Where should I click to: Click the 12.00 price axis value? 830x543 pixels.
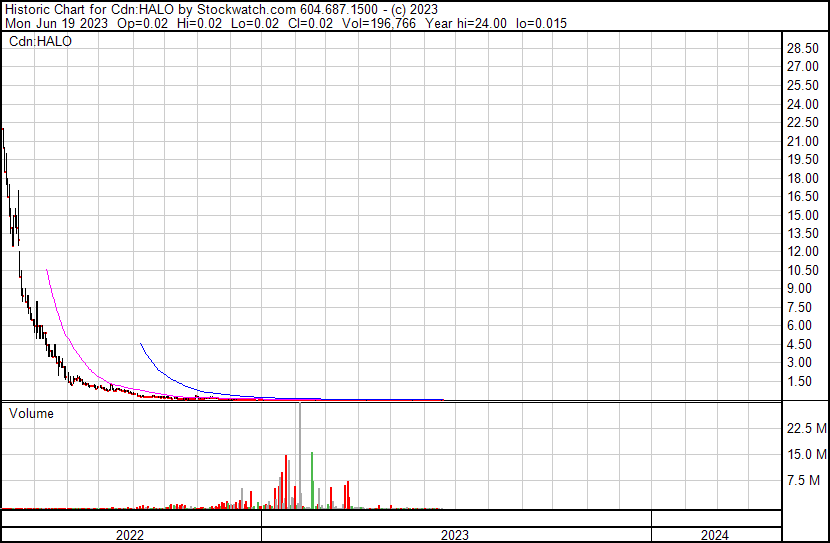803,251
